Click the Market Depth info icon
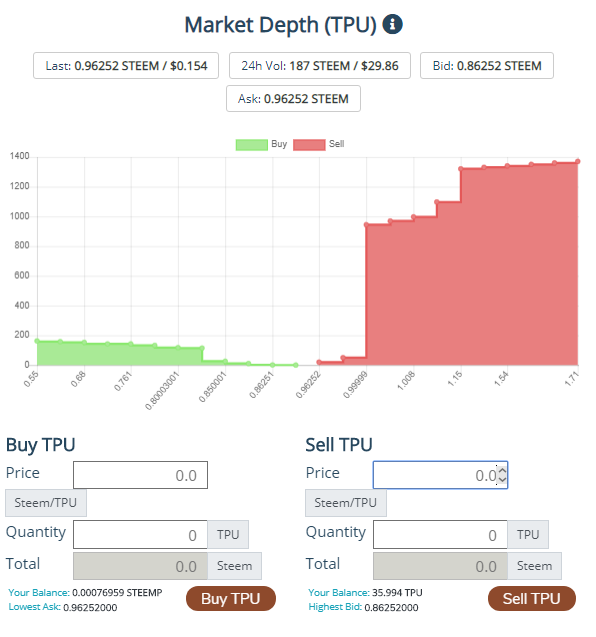The width and height of the screenshot is (596, 637). pyautogui.click(x=392, y=24)
